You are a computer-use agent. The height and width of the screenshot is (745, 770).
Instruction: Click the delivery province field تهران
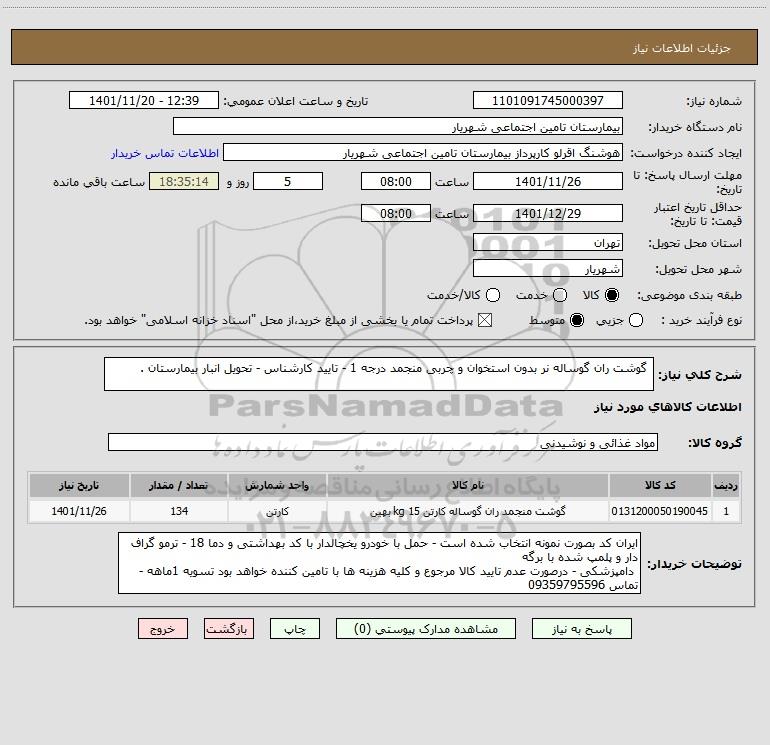(548, 242)
